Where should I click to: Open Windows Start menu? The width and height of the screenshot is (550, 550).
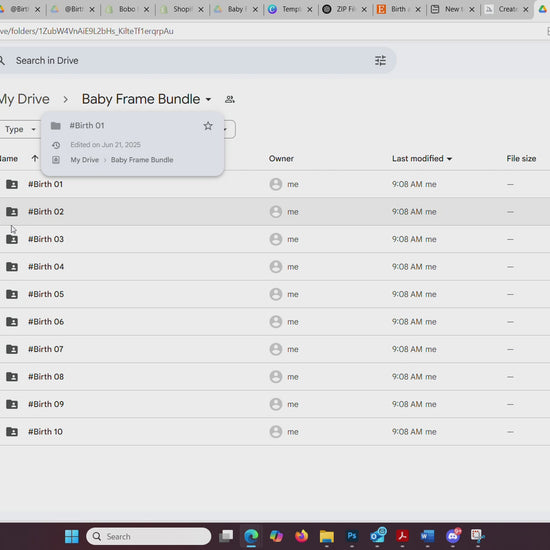tap(72, 536)
